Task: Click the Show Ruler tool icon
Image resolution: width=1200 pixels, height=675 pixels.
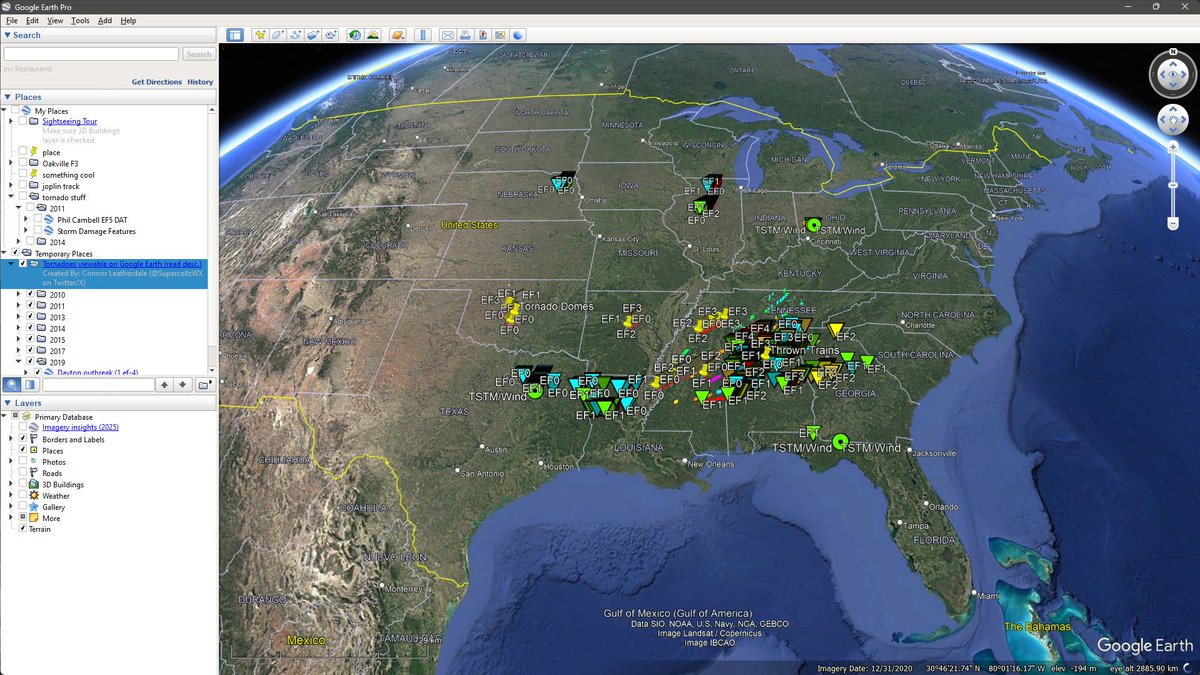Action: point(423,35)
